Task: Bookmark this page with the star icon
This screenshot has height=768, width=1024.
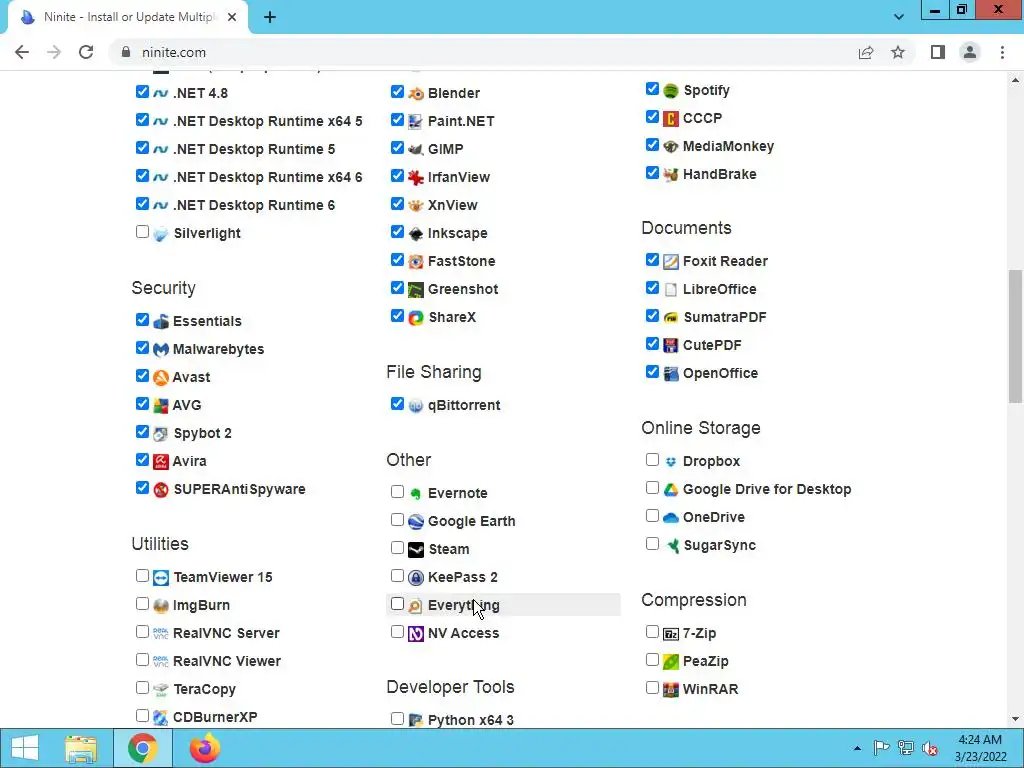Action: pos(898,52)
